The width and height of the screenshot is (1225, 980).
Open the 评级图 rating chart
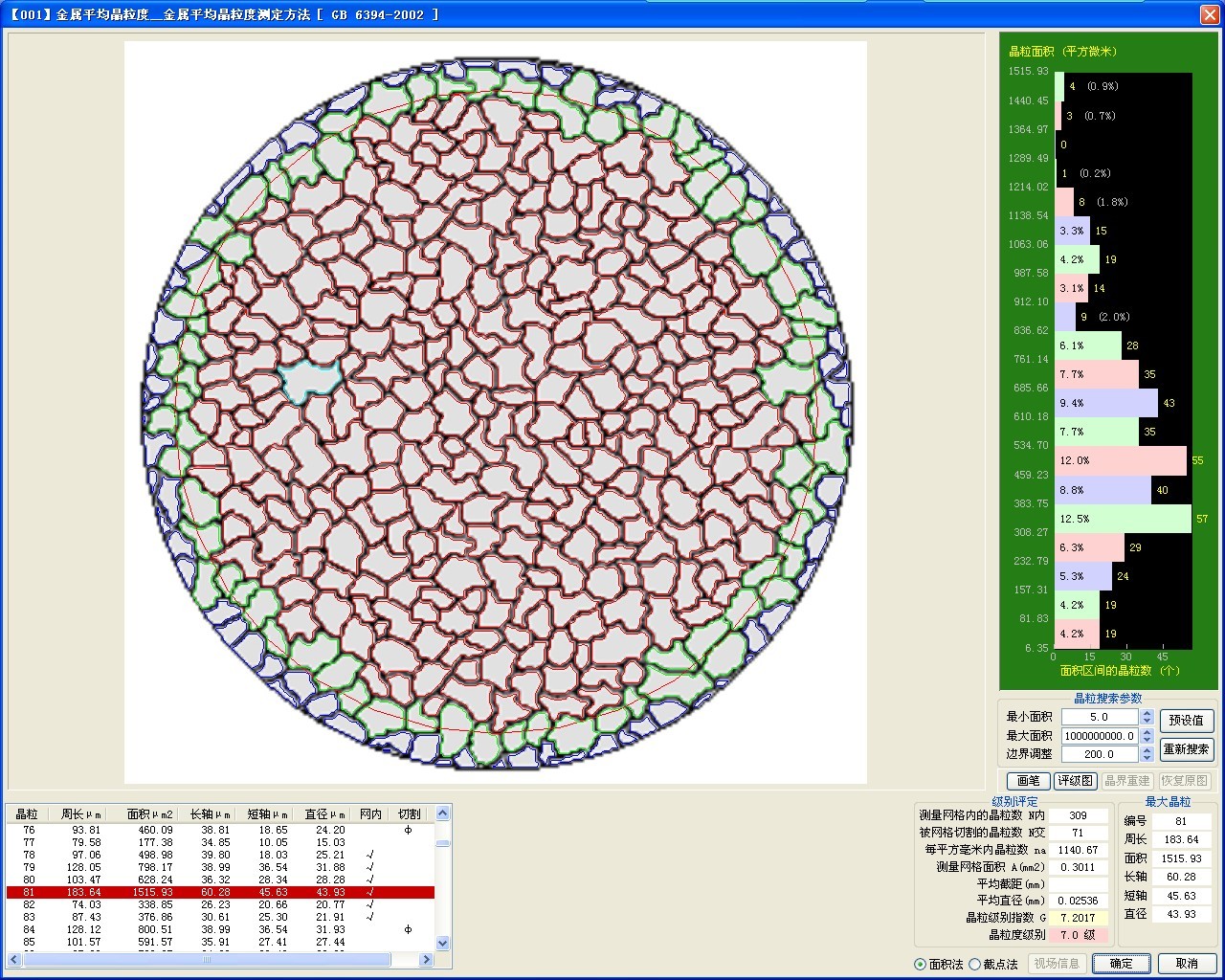pyautogui.click(x=1075, y=781)
